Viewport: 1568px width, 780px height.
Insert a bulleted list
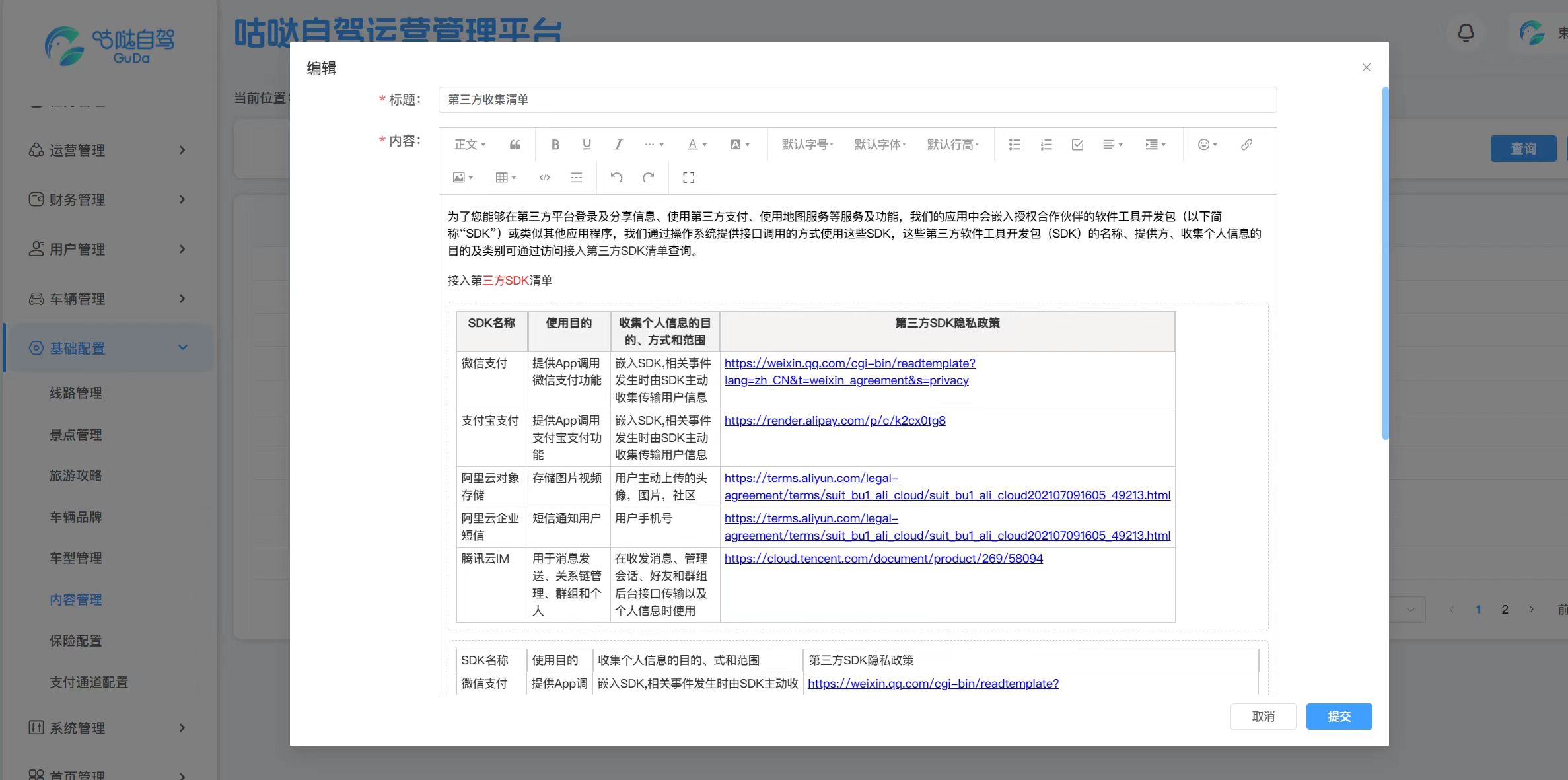click(x=1015, y=145)
